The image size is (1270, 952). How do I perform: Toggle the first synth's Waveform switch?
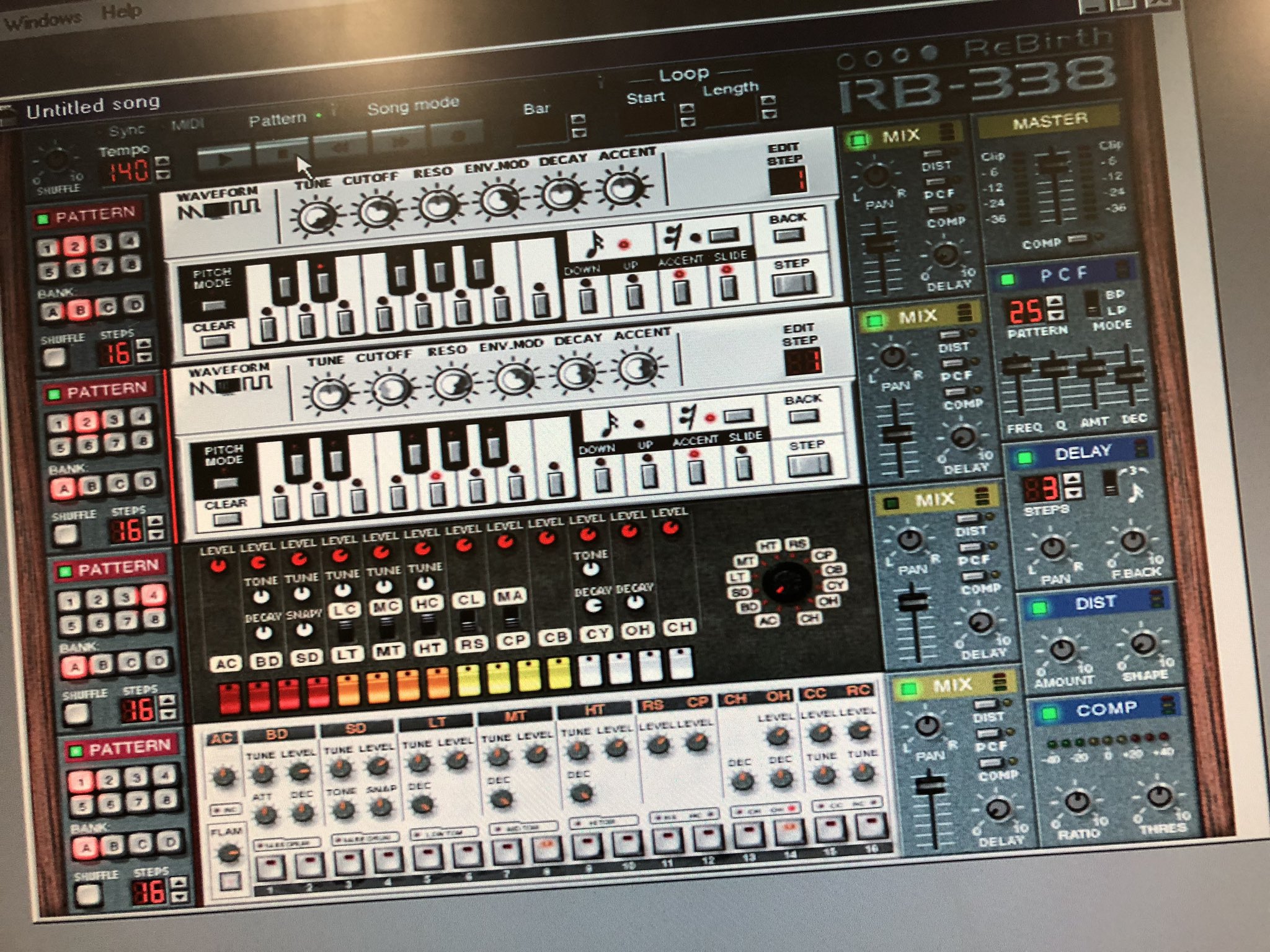click(x=218, y=210)
